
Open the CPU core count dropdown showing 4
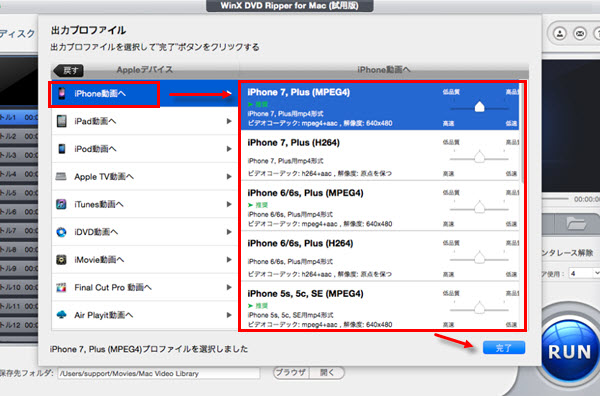584,273
